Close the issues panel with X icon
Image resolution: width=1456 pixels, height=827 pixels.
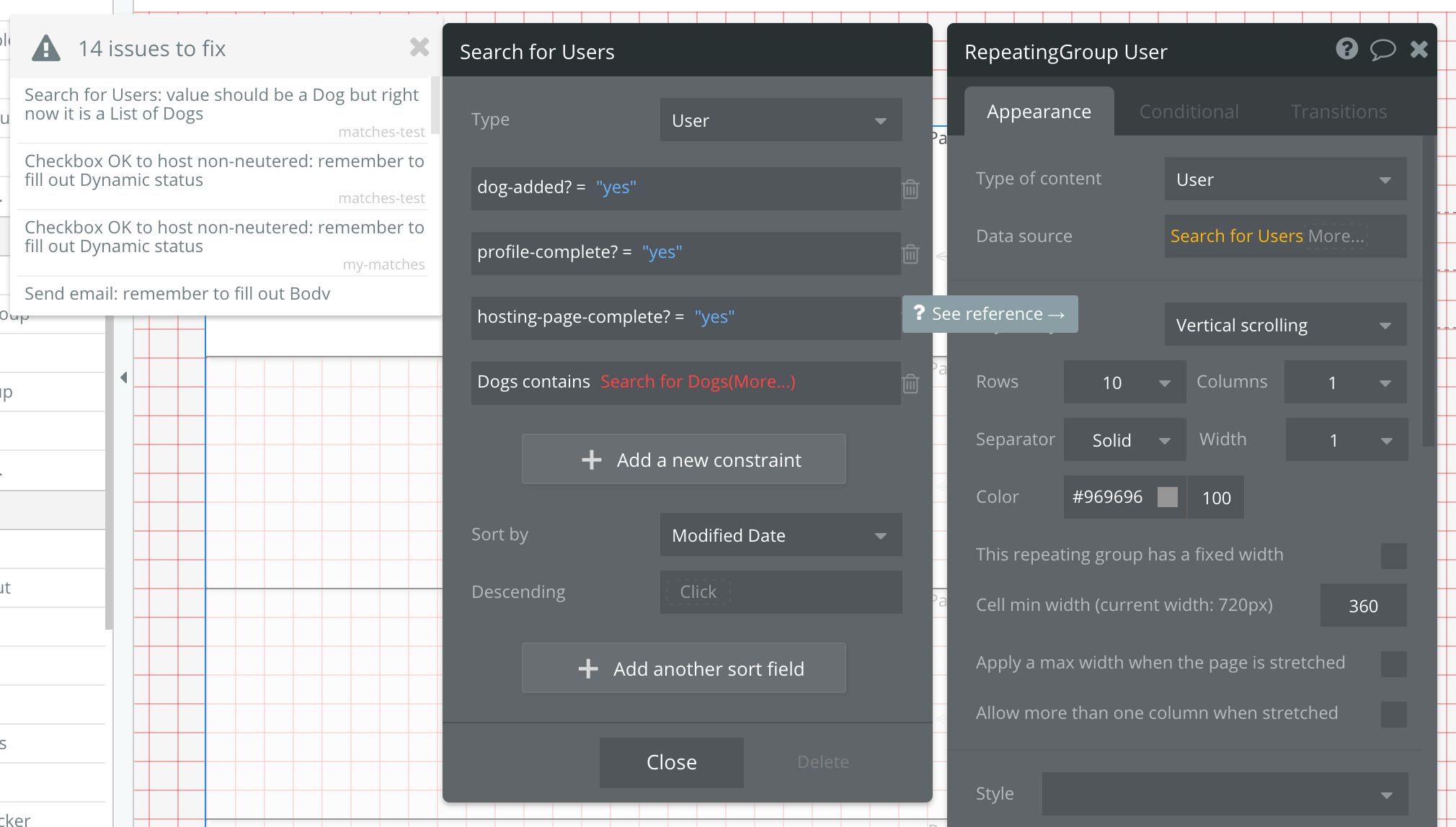(419, 48)
